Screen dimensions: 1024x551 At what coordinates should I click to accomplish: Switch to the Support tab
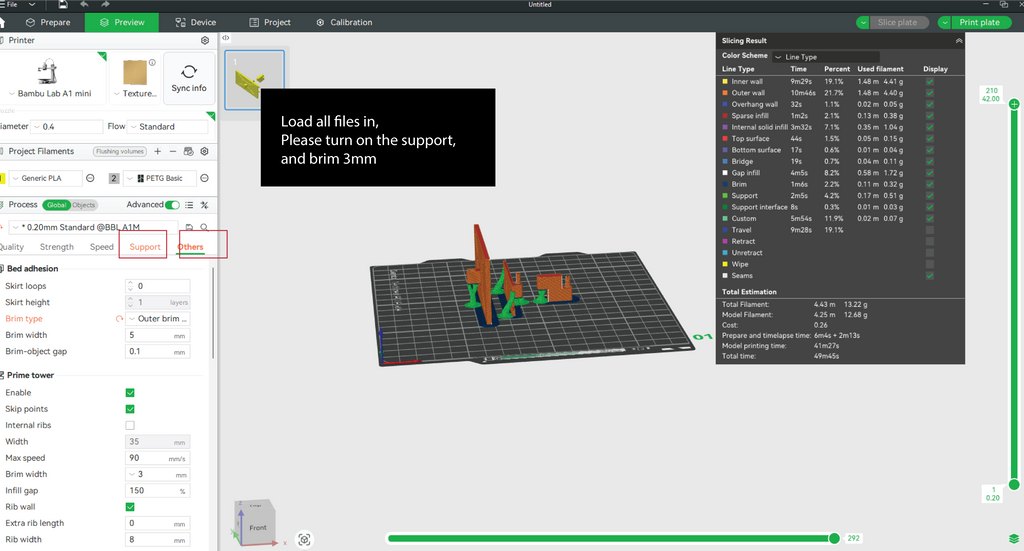coord(145,247)
